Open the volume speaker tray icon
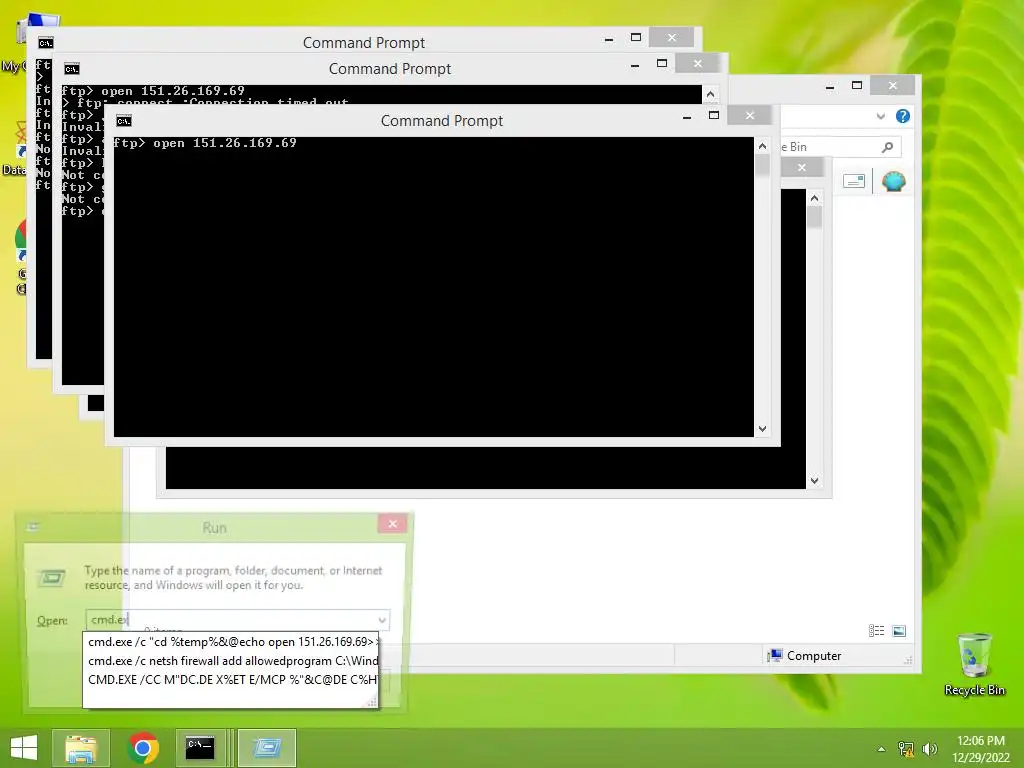 coord(929,749)
